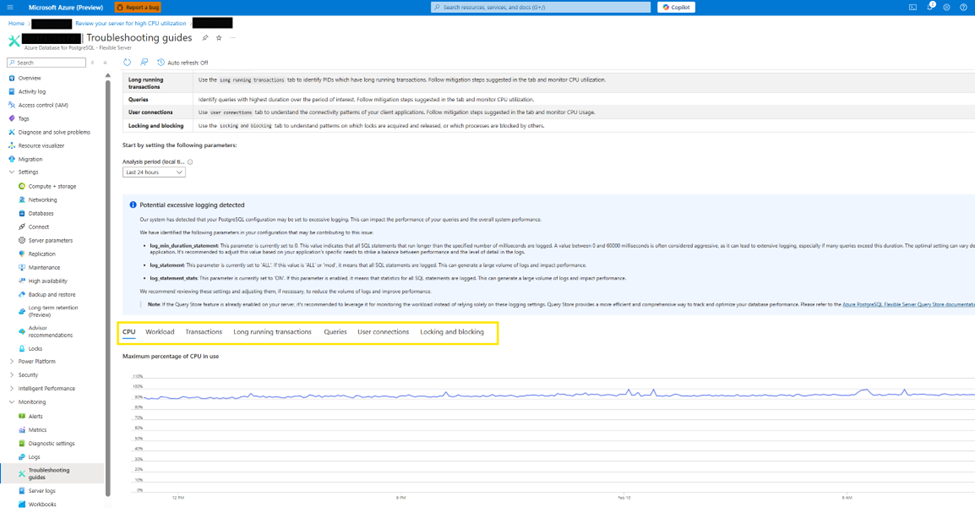Open the Analysis period dropdown (Last 24 hours)
This screenshot has width=975, height=508.
click(x=154, y=172)
